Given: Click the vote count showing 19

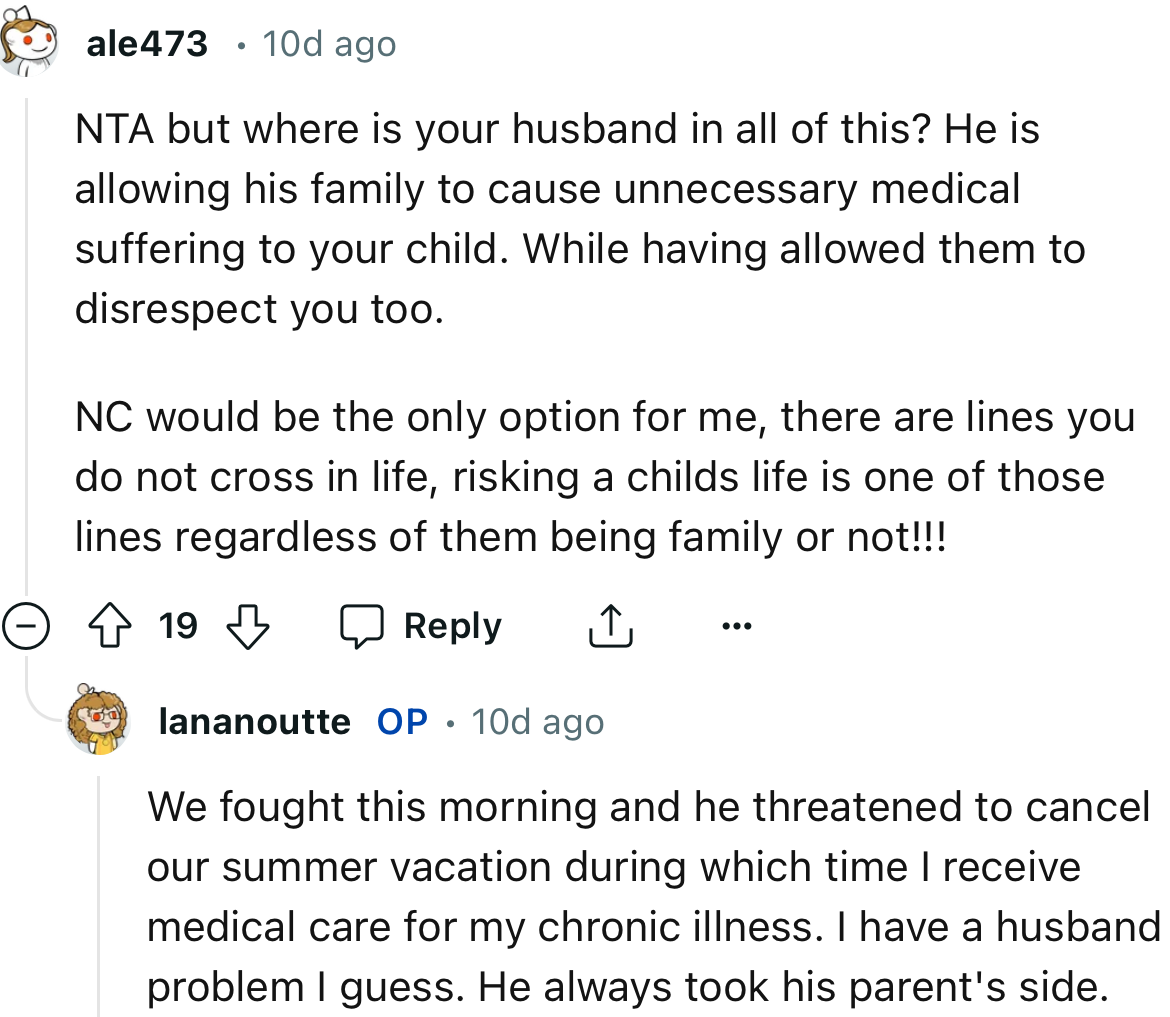Looking at the screenshot, I should click(180, 625).
